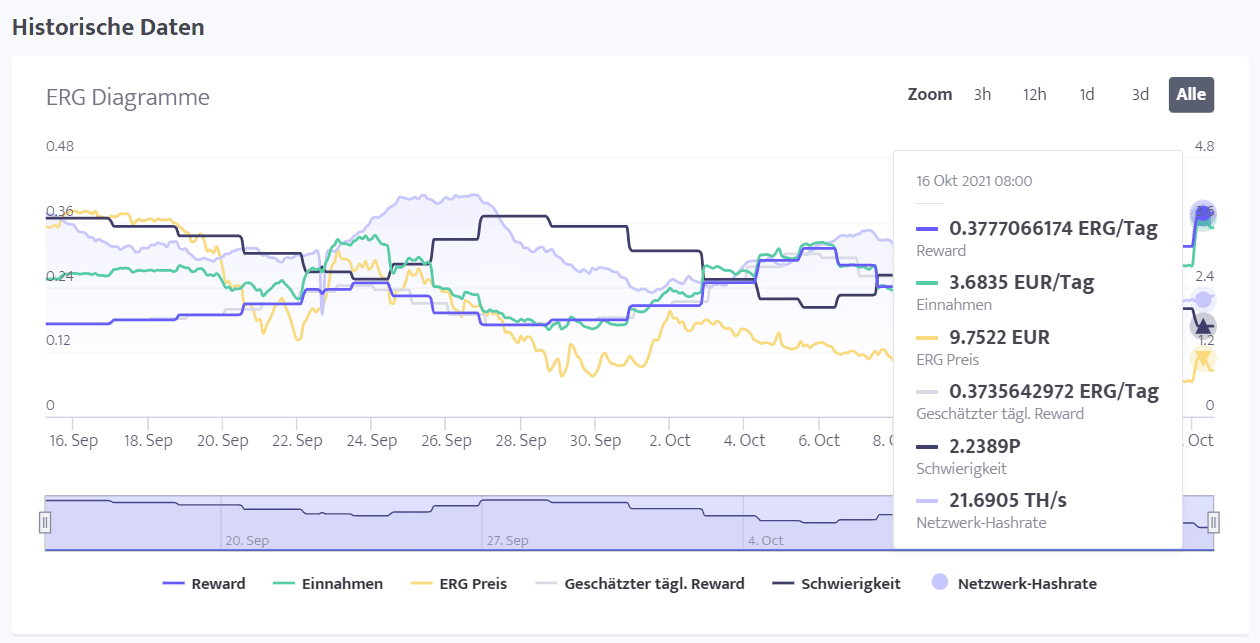Click the 27. Sep mark in the navigator
The height and width of the screenshot is (643, 1260).
click(x=508, y=540)
